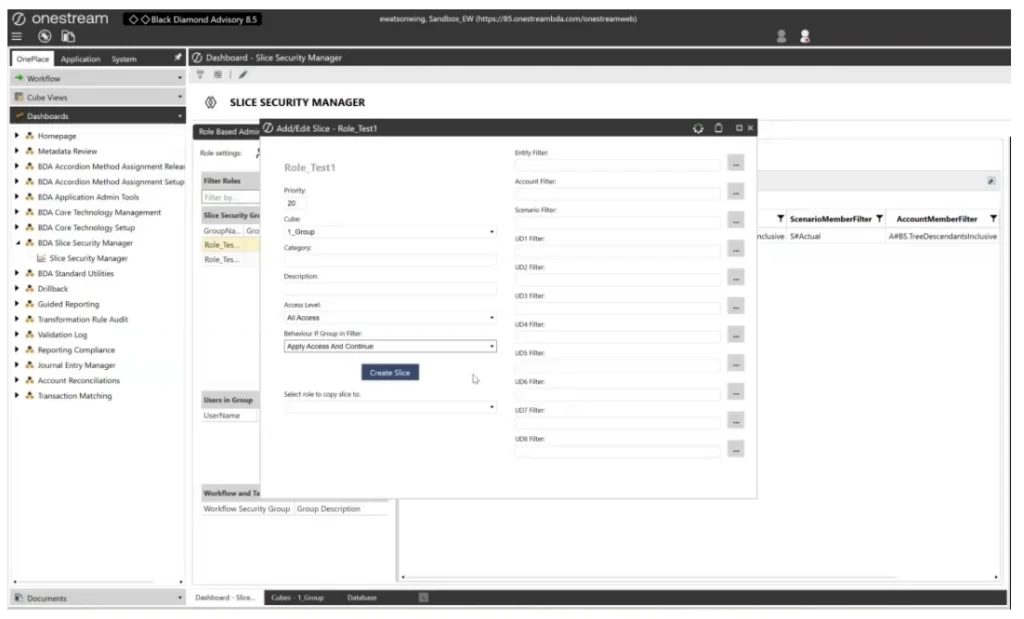The image size is (1024, 619).
Task: Switch to the Application tab
Action: [80, 59]
